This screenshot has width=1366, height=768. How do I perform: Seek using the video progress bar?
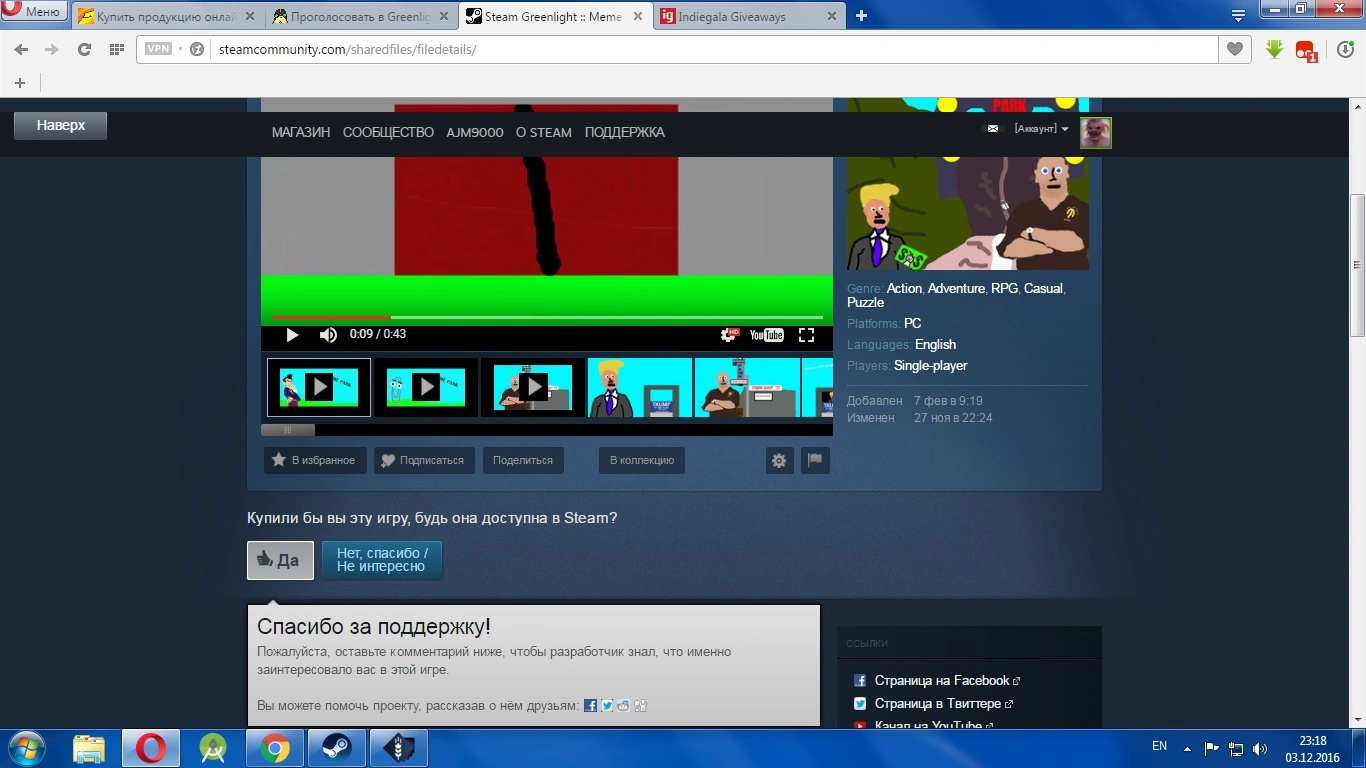[547, 318]
